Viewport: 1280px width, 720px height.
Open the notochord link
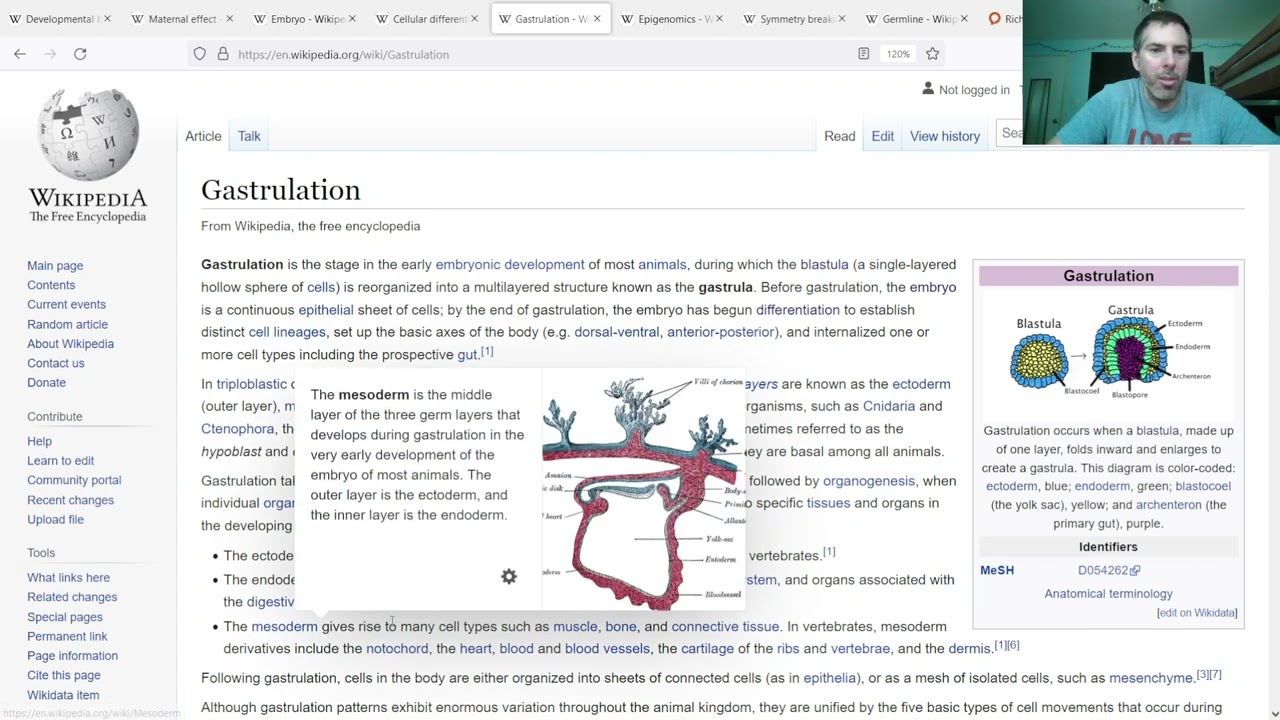(397, 648)
